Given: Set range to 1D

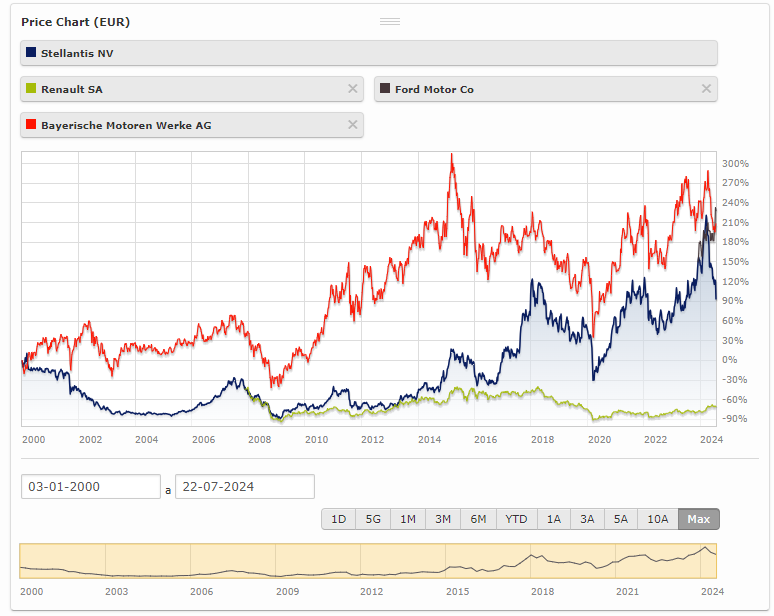Looking at the screenshot, I should [x=339, y=519].
